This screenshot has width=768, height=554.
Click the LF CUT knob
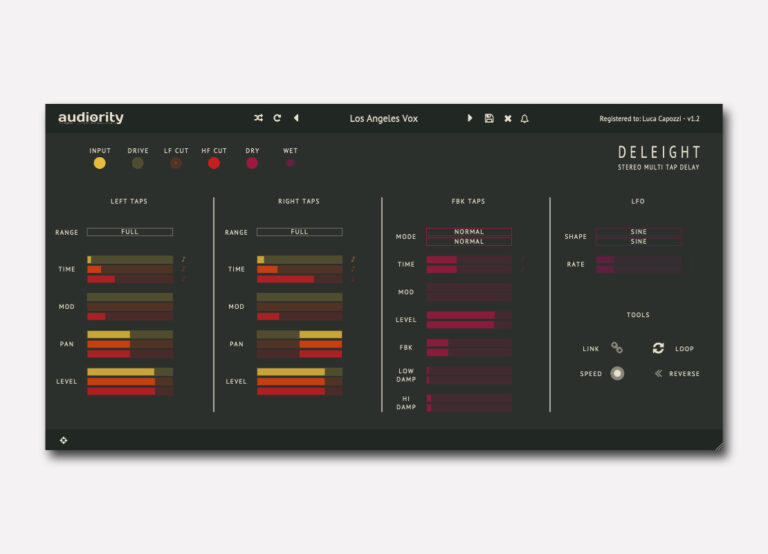(x=176, y=163)
